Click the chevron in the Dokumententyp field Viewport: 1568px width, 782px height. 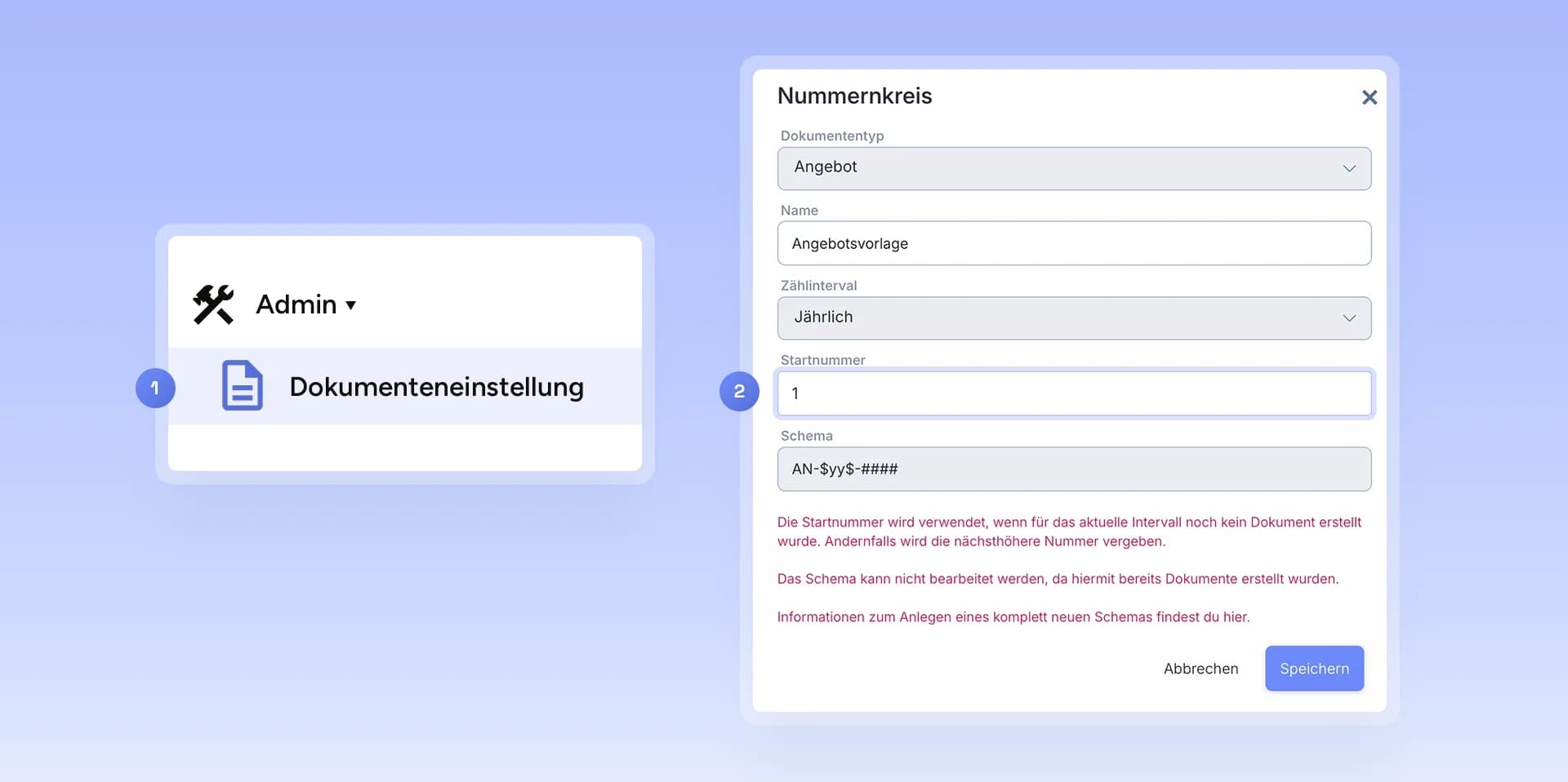tap(1349, 168)
